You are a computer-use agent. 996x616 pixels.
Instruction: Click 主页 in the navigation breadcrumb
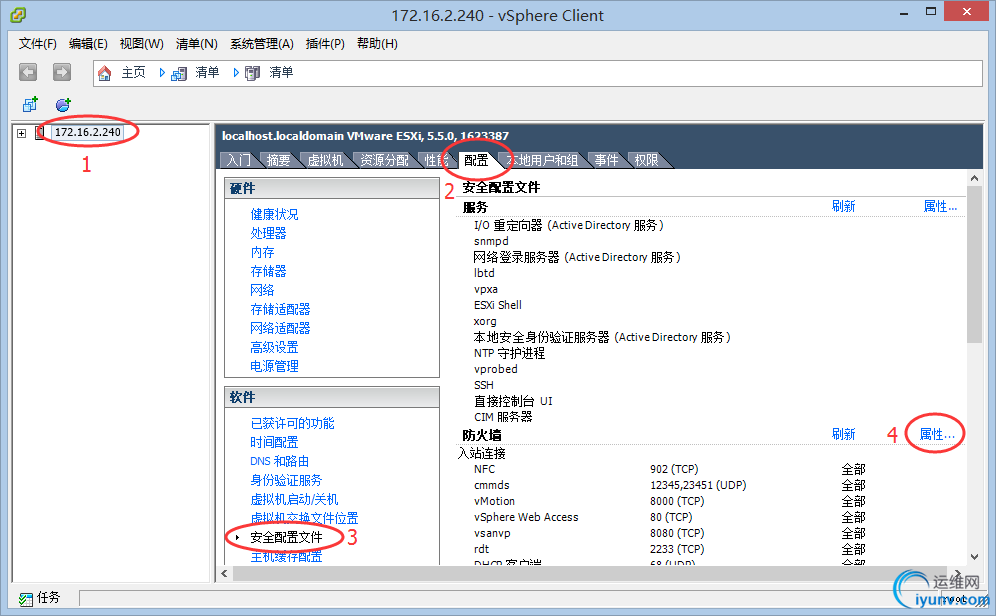[133, 72]
